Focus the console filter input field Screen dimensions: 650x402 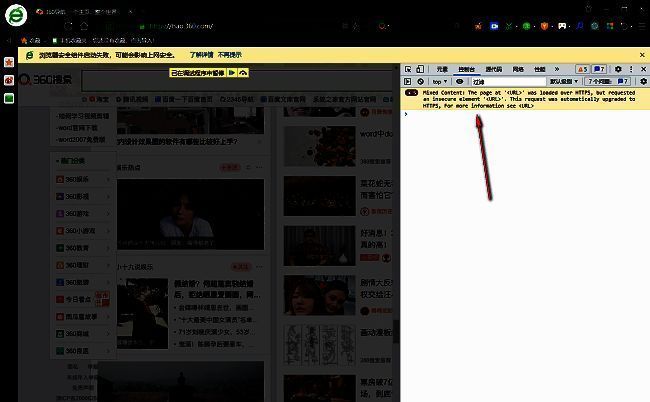[509, 82]
